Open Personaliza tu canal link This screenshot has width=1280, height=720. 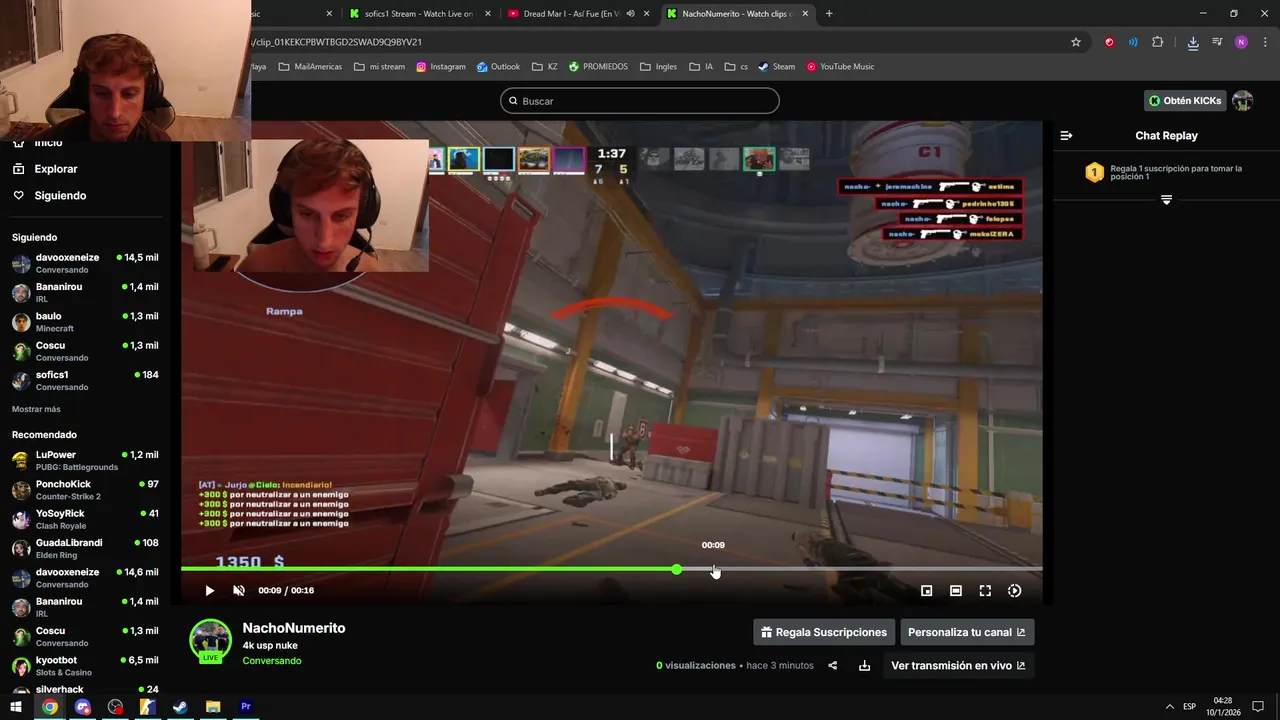coord(967,632)
